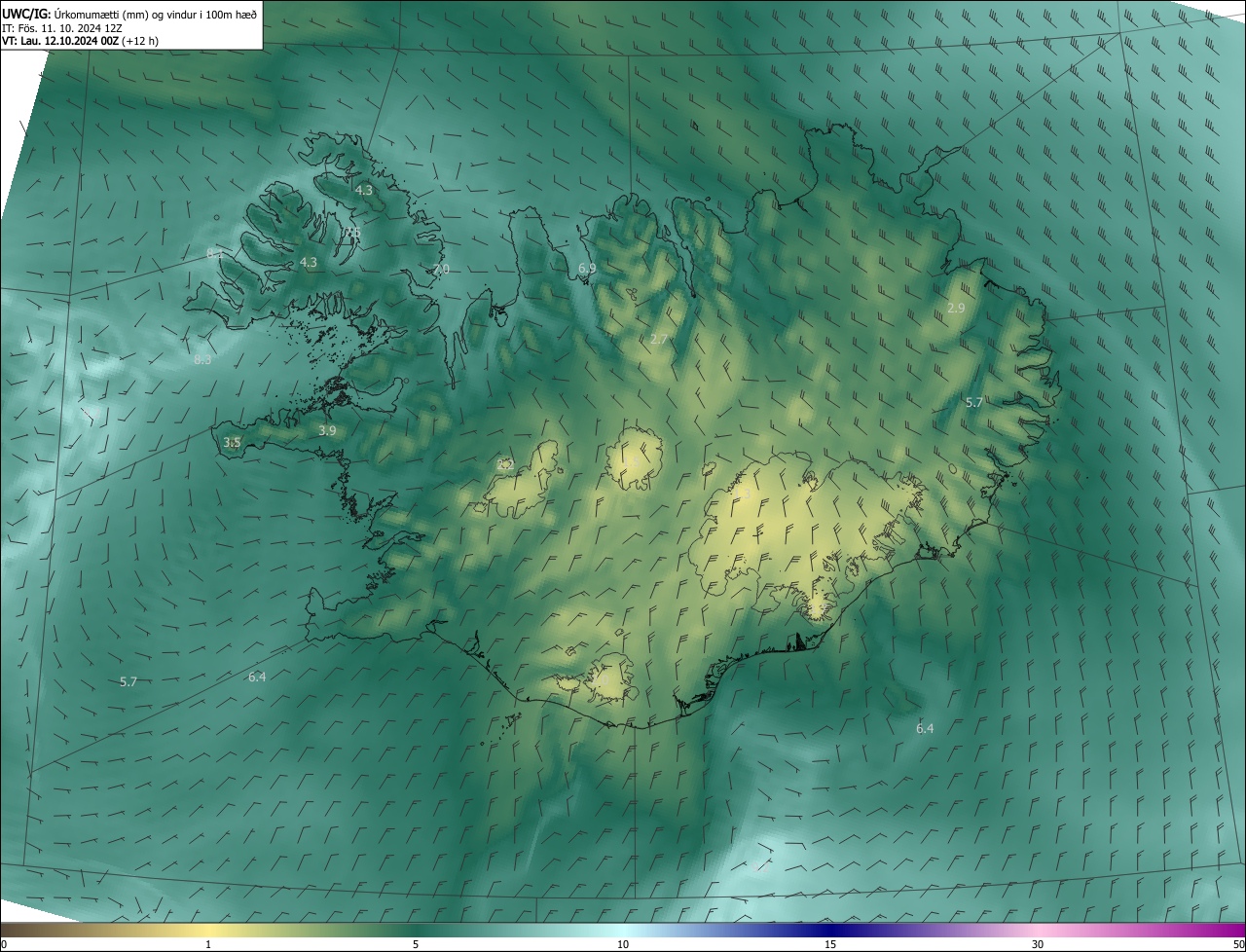Click the color scale tick labeled 15
1246x952 pixels.
[830, 945]
